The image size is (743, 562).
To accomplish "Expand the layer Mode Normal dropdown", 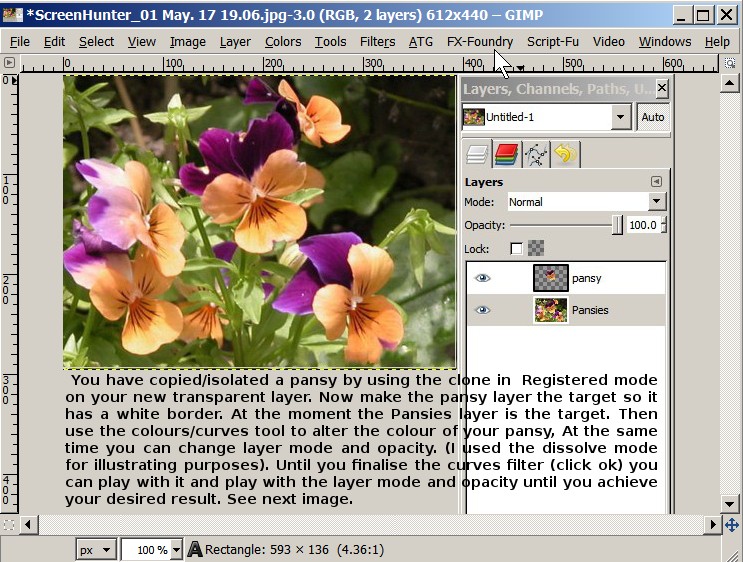I will [x=587, y=202].
